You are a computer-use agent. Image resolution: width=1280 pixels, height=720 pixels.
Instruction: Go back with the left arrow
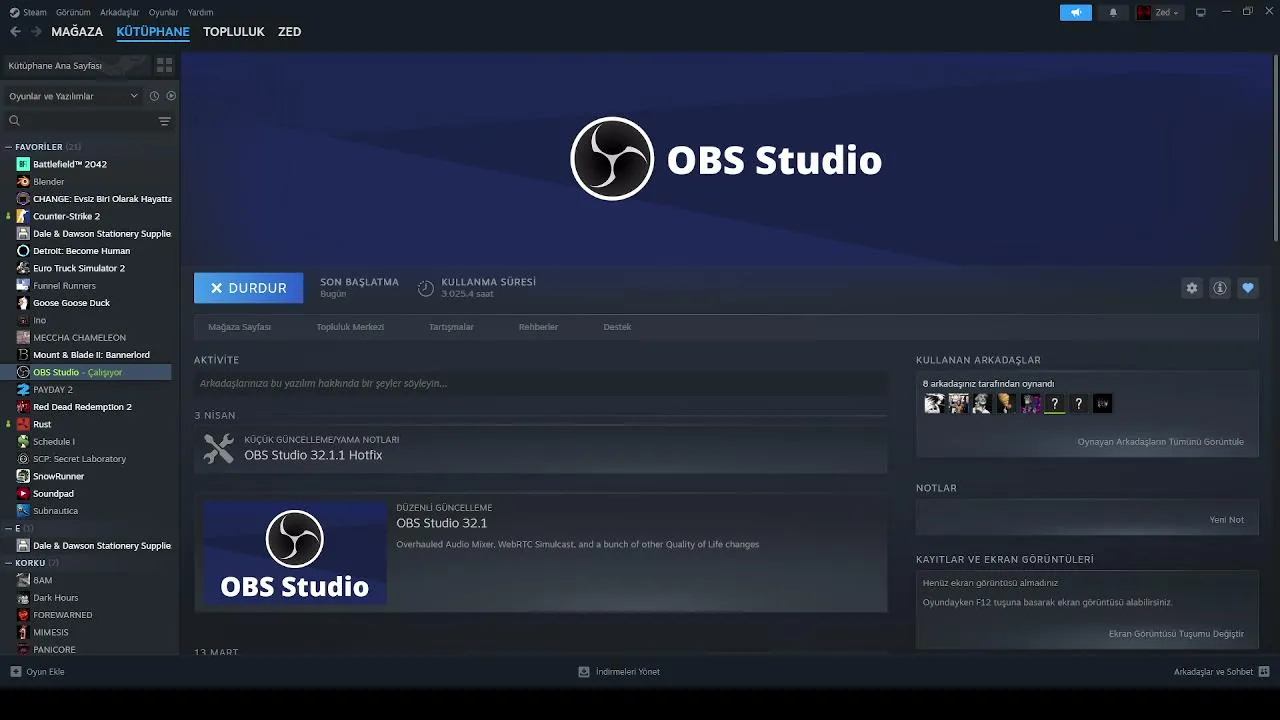point(15,32)
